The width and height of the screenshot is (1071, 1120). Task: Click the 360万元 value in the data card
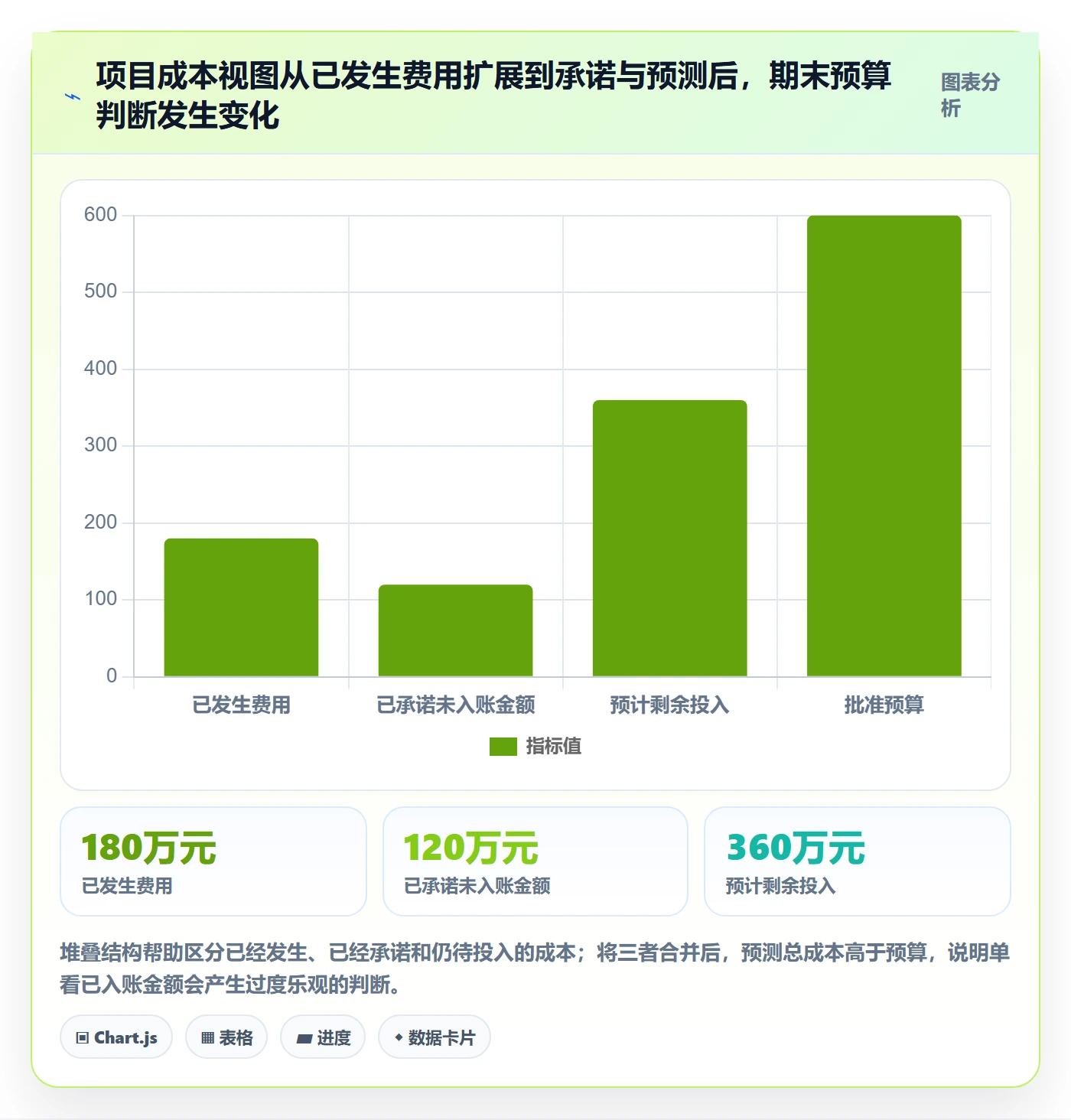795,848
